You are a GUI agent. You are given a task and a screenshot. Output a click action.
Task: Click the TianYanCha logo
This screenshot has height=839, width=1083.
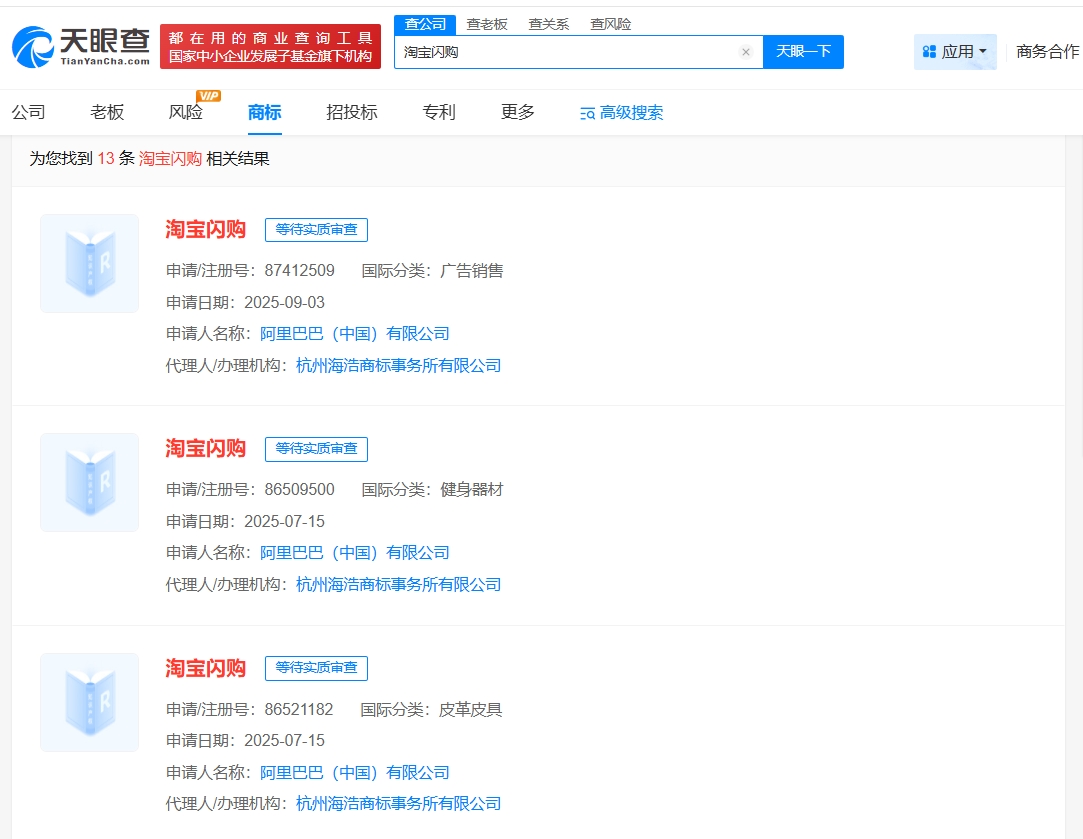coord(82,46)
